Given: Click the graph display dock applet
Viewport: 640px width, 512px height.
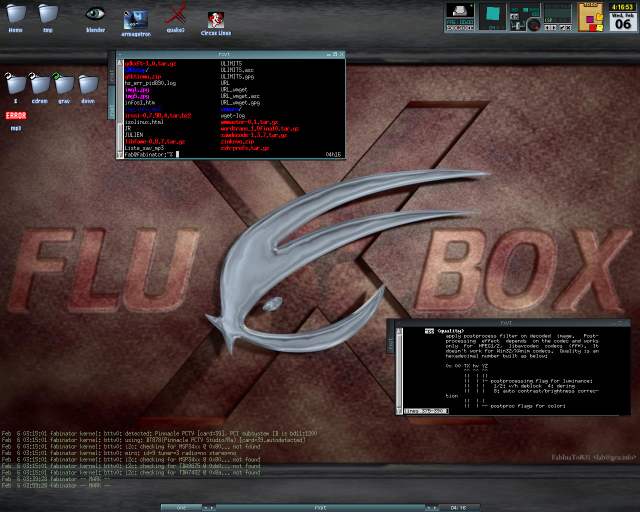Looking at the screenshot, I should point(558,14).
